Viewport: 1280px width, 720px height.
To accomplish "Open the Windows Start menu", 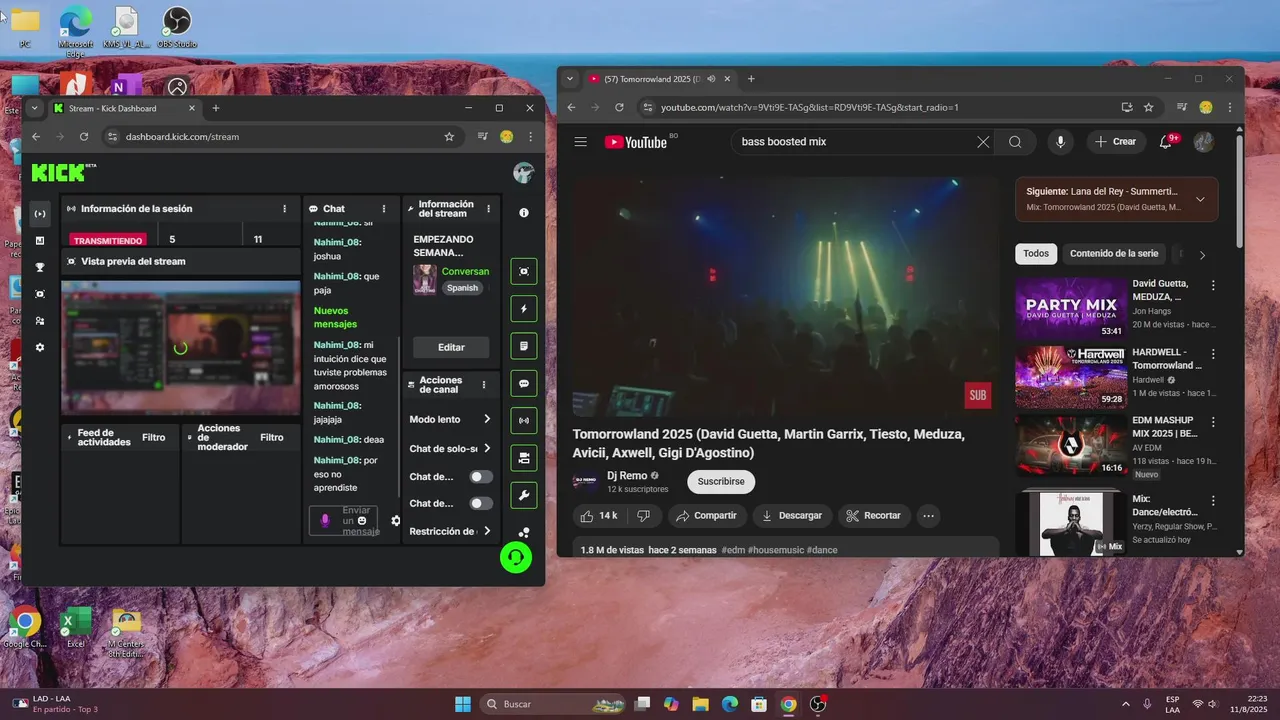I will 463,704.
